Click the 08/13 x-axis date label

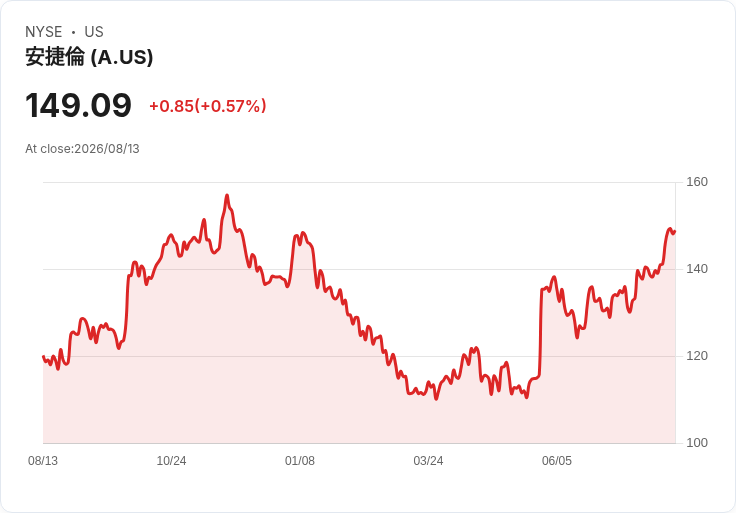pos(43,461)
